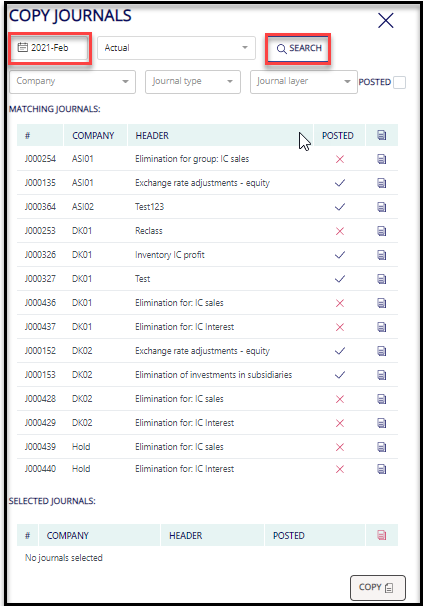Expand the Journal type dropdown
This screenshot has width=423, height=606.
tap(193, 82)
